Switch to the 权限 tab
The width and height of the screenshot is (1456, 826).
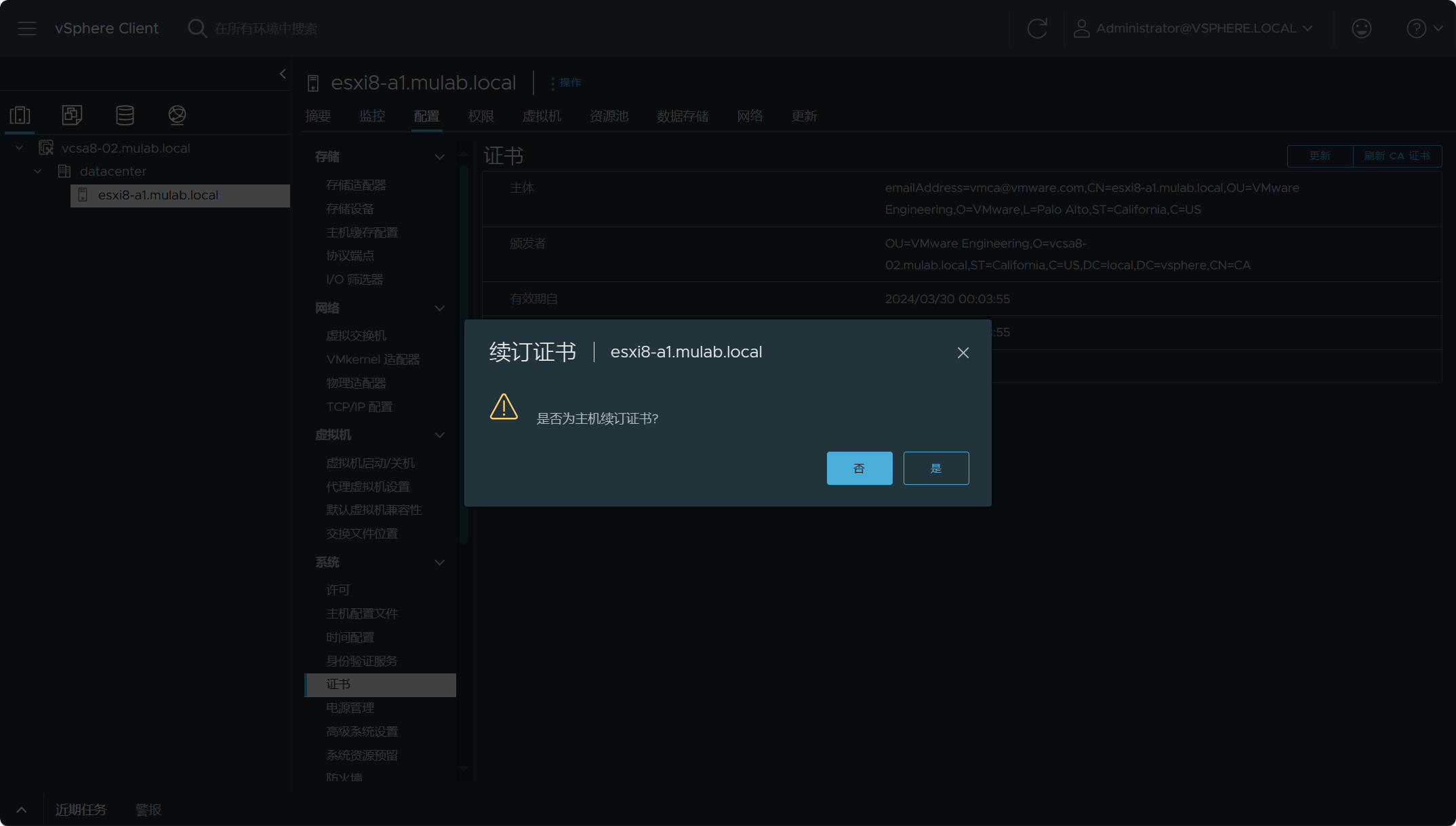481,116
